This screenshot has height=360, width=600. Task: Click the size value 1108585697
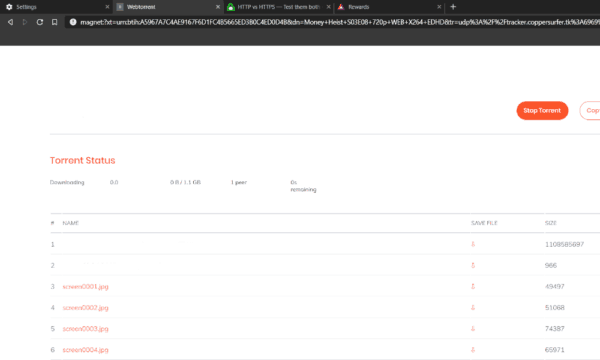(x=564, y=244)
